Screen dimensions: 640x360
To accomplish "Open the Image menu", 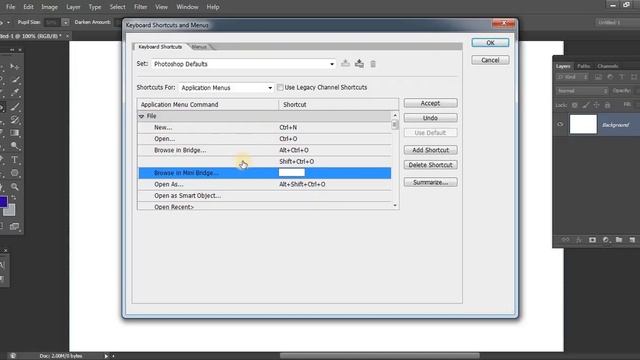I will click(49, 7).
